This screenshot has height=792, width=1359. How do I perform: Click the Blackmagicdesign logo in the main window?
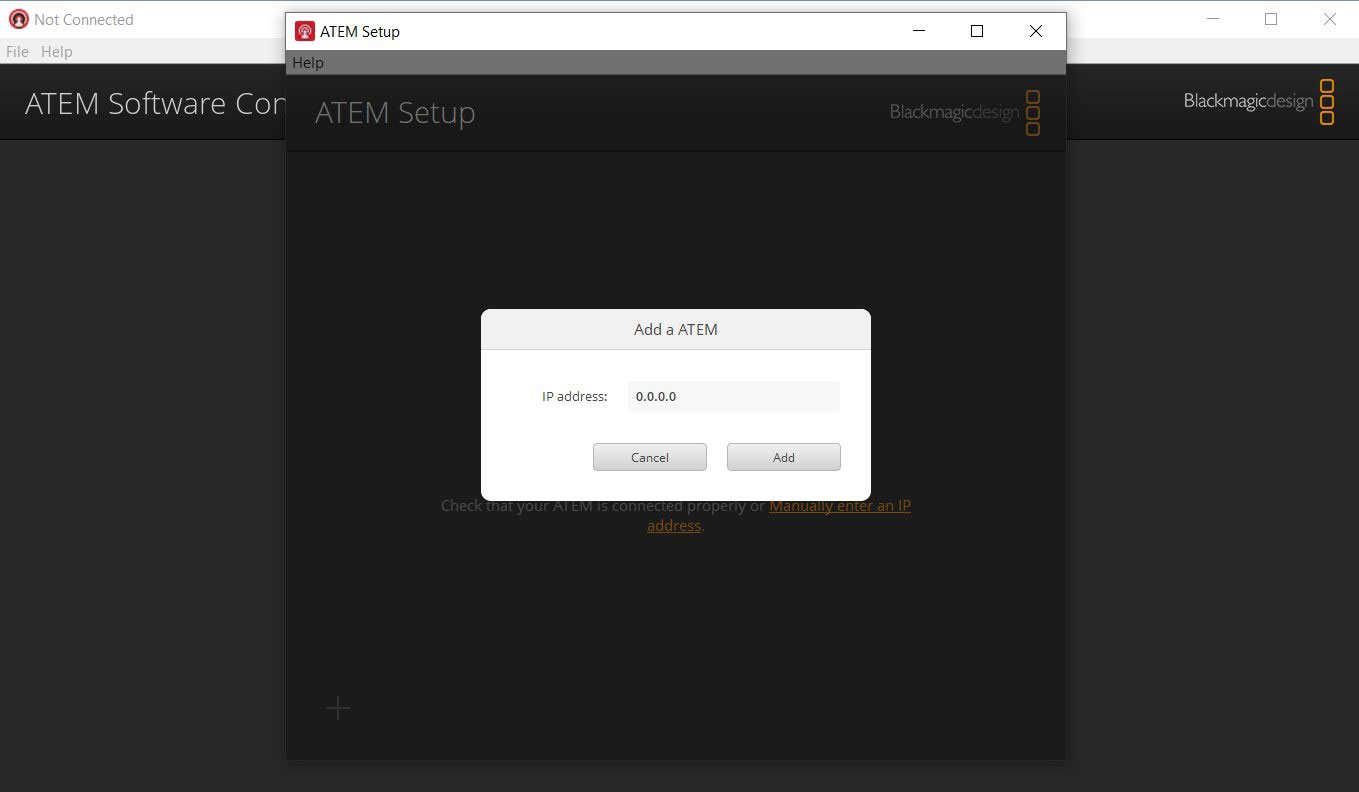(x=1259, y=101)
